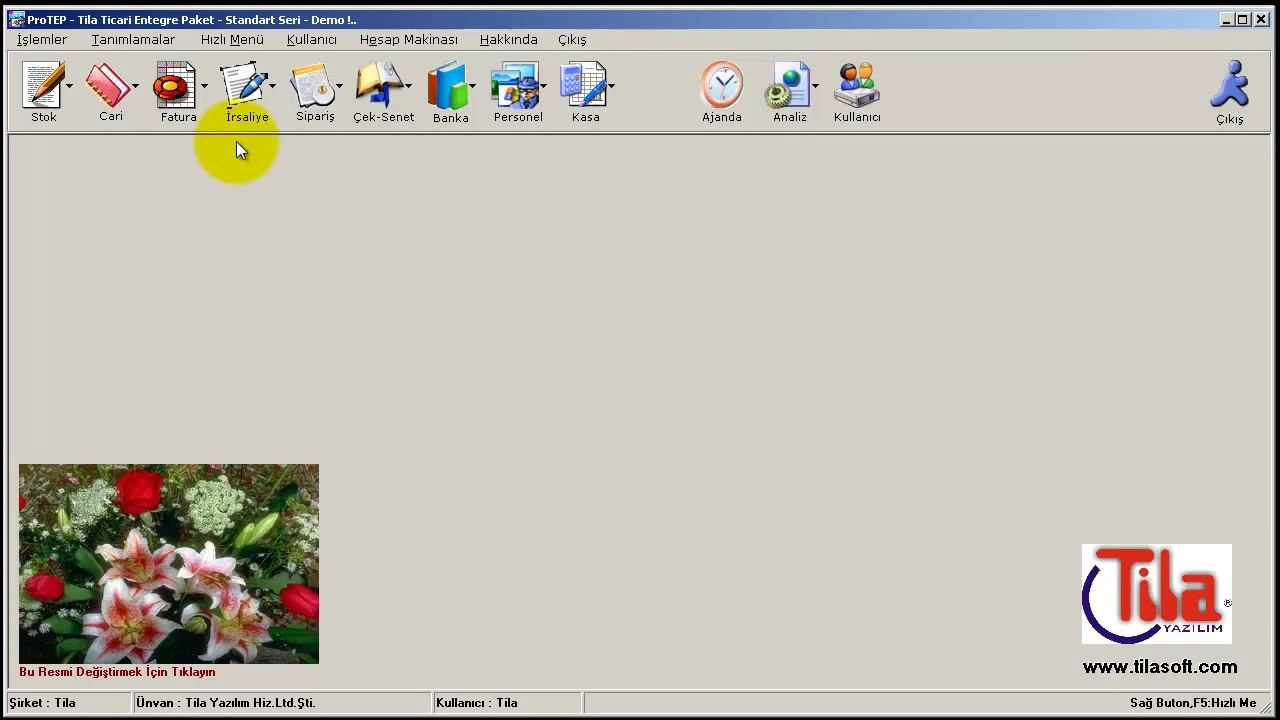Image resolution: width=1280 pixels, height=720 pixels.
Task: Open the Kullanıcı users toolbar icon
Action: tap(857, 86)
